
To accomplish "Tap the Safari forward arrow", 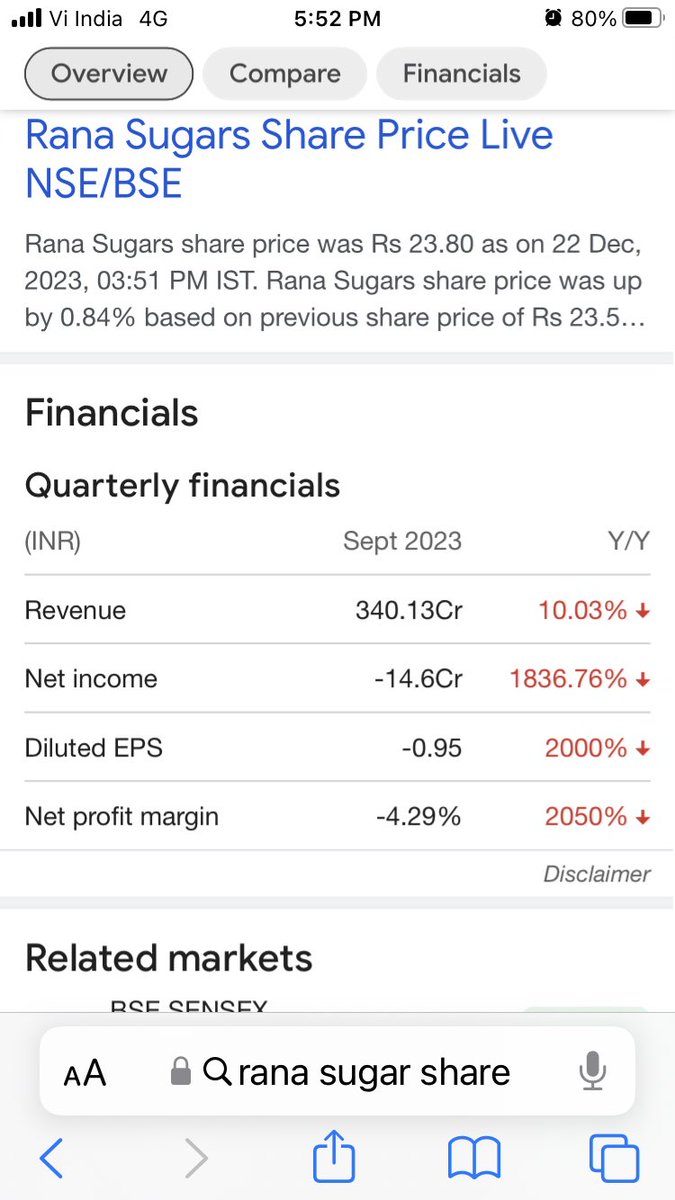I will [197, 1158].
